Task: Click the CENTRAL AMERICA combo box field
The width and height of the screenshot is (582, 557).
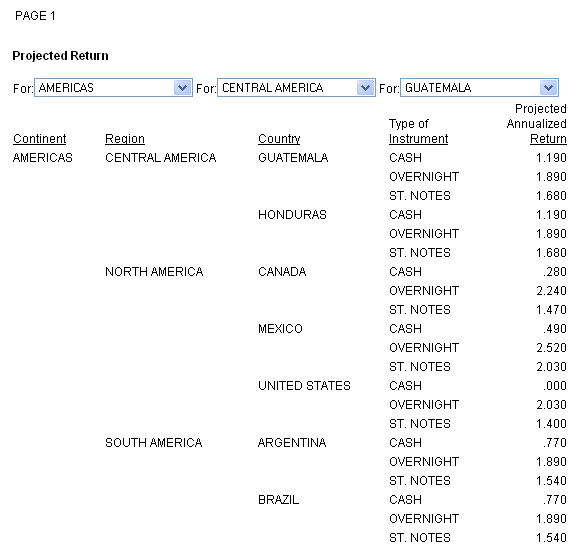Action: [x=296, y=88]
